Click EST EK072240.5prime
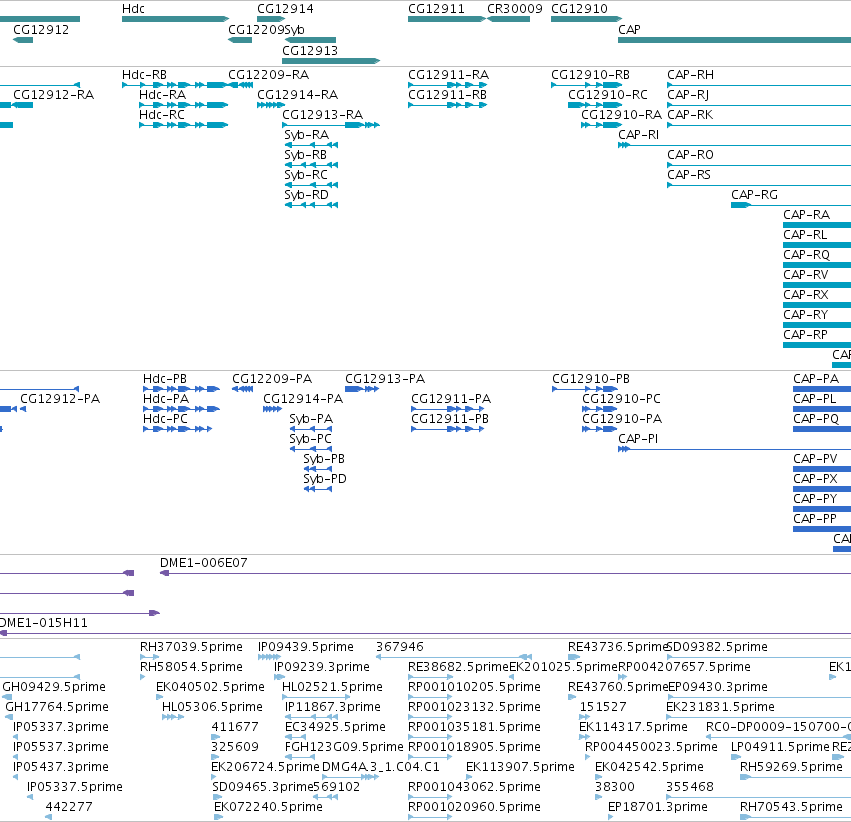The image size is (851, 822). [x=218, y=817]
